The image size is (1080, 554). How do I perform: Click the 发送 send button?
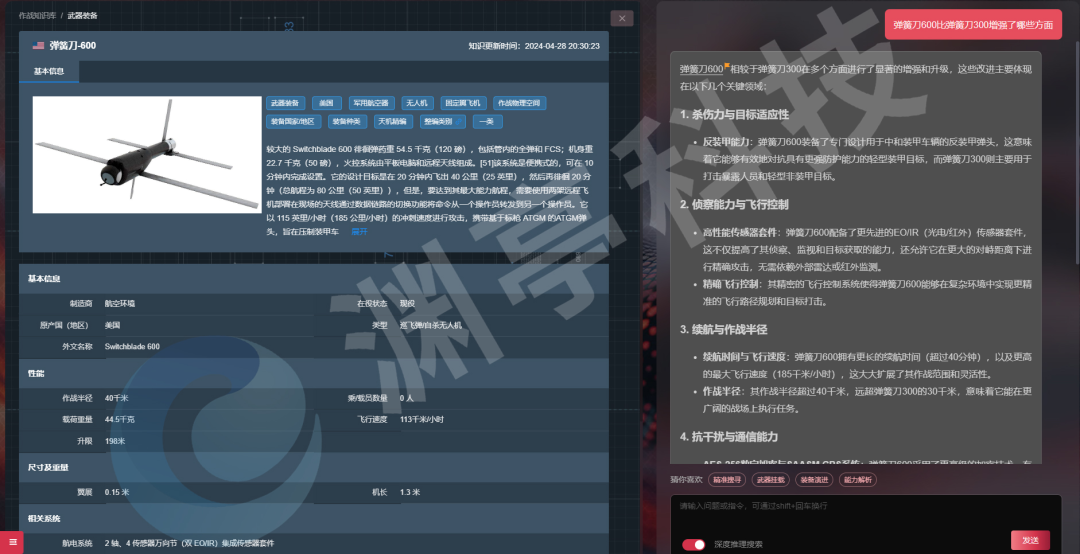1030,540
